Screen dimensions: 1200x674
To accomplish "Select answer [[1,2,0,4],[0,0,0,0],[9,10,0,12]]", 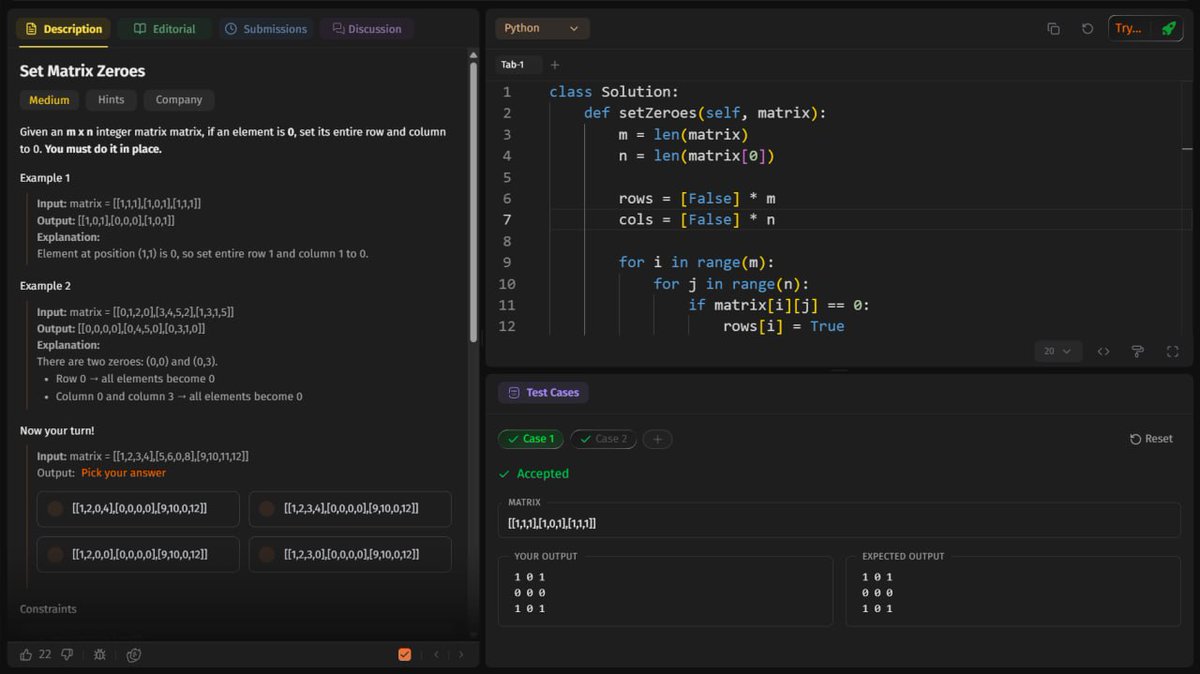I will click(x=138, y=509).
